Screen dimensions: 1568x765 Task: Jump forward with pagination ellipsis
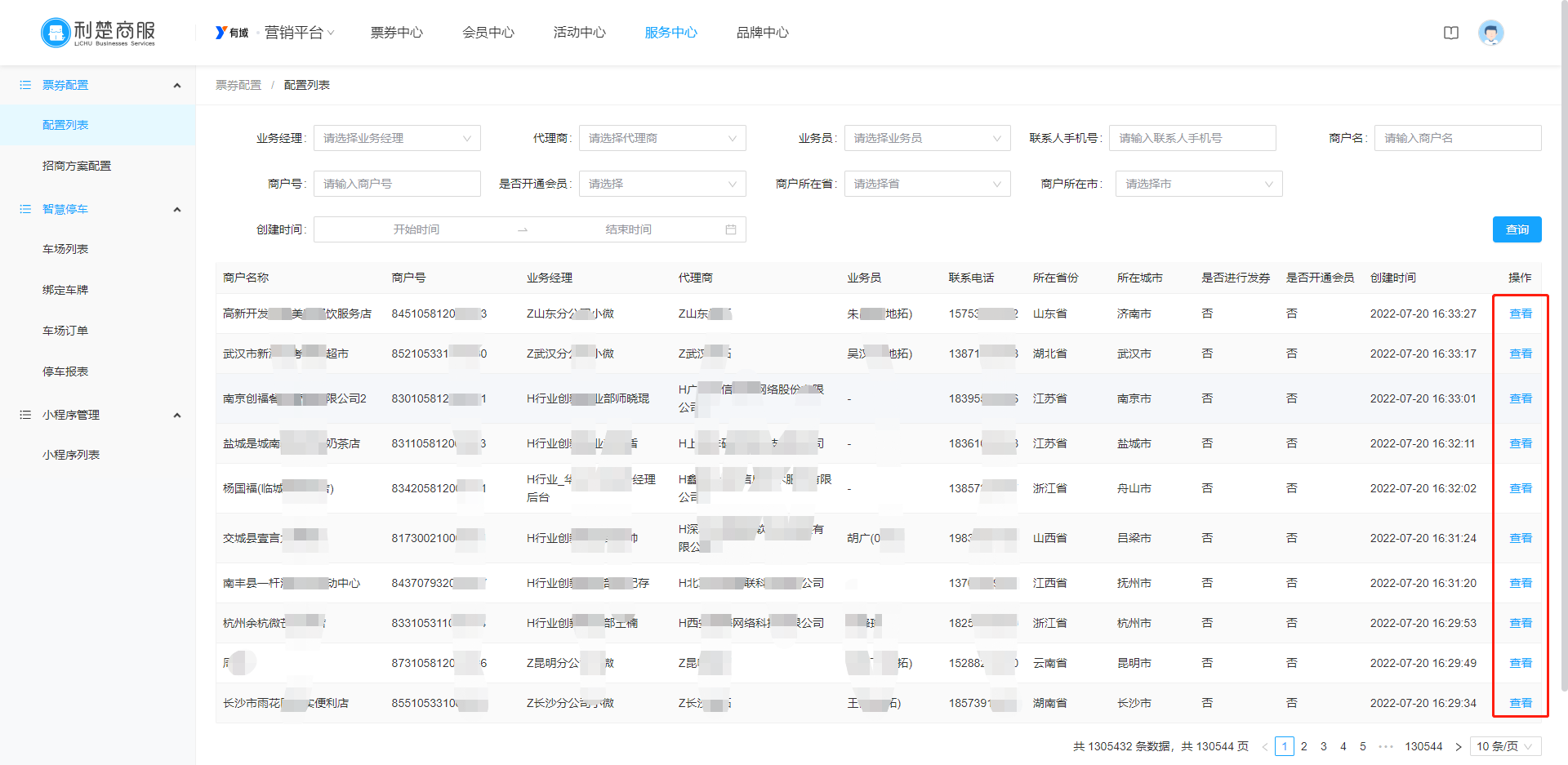1386,746
